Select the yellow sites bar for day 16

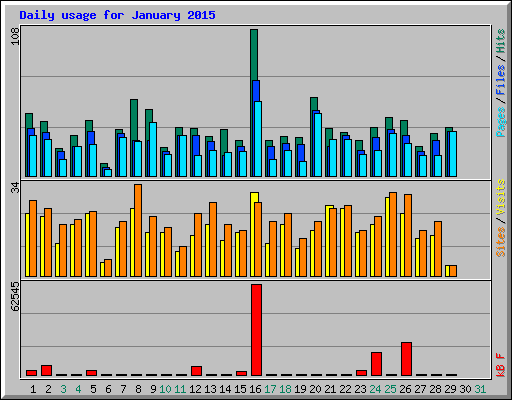pyautogui.click(x=254, y=197)
